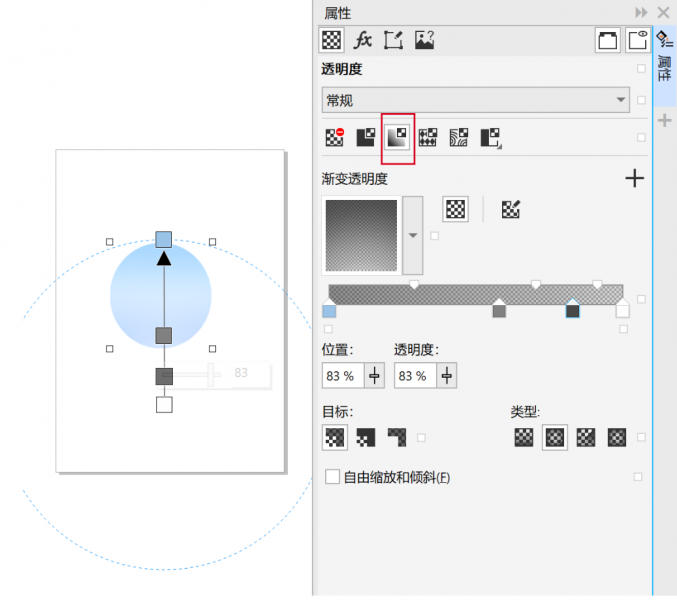The image size is (677, 600).
Task: Toggle small square right of 类型 icons
Action: tap(641, 438)
